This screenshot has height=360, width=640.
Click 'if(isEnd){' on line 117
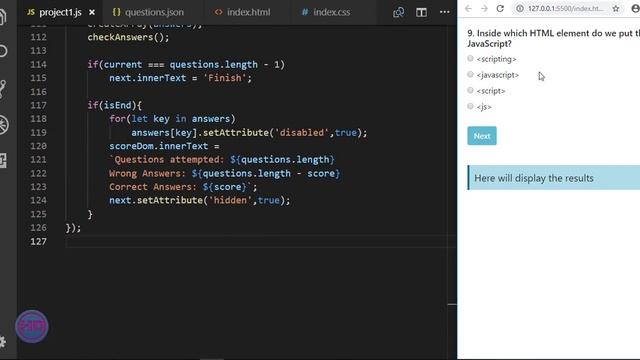point(114,105)
